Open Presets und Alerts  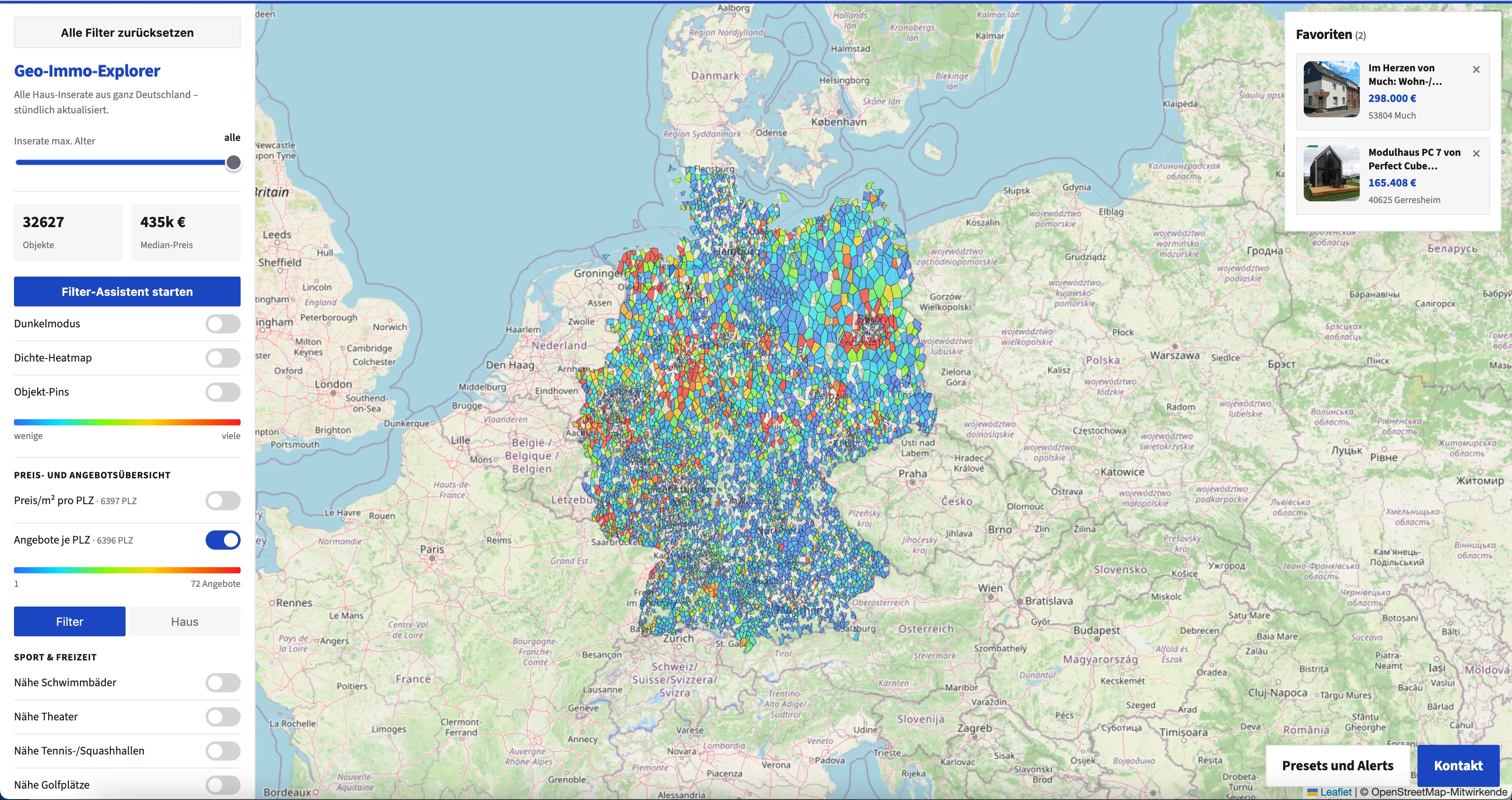1338,765
